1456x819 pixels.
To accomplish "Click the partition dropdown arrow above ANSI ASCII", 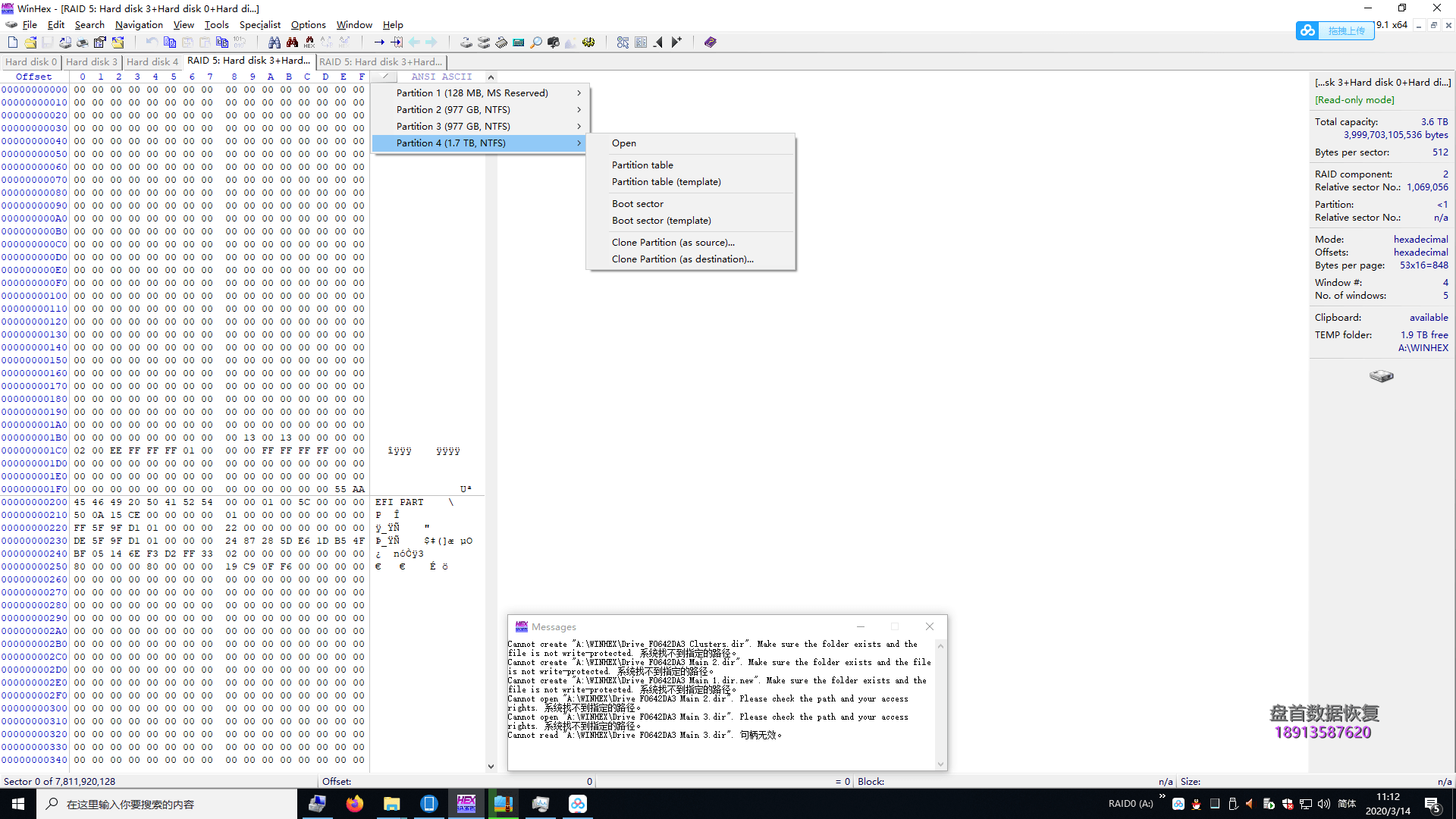I will click(385, 77).
